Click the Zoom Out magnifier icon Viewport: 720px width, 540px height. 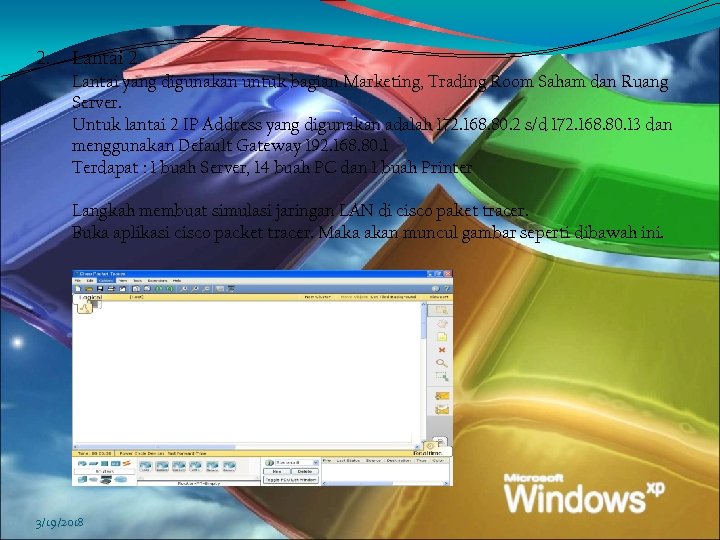coord(207,289)
